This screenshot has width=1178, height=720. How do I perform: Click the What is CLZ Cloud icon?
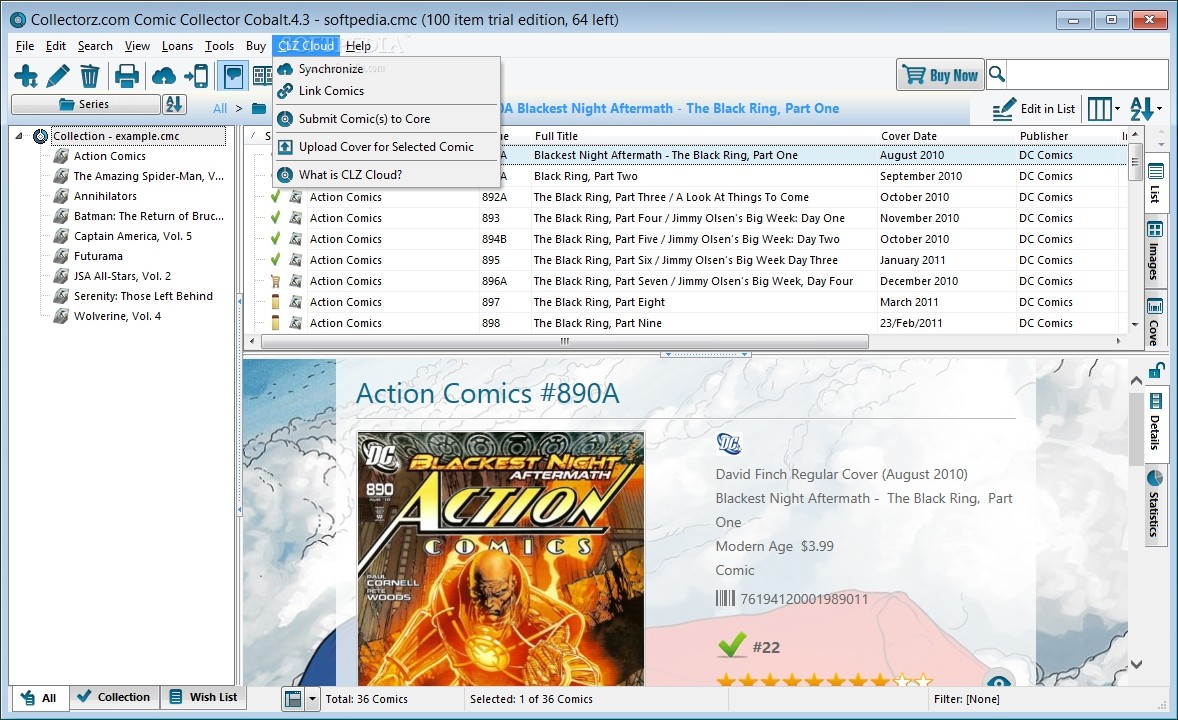point(285,175)
